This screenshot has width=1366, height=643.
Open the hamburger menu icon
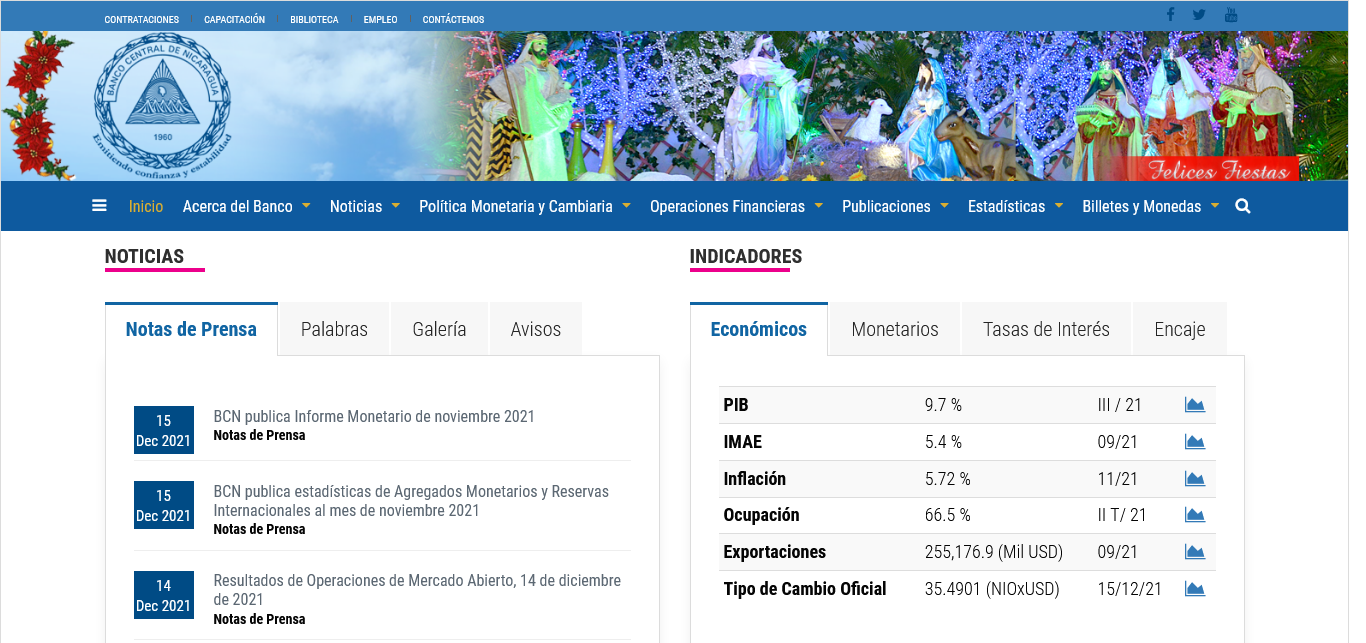point(99,206)
